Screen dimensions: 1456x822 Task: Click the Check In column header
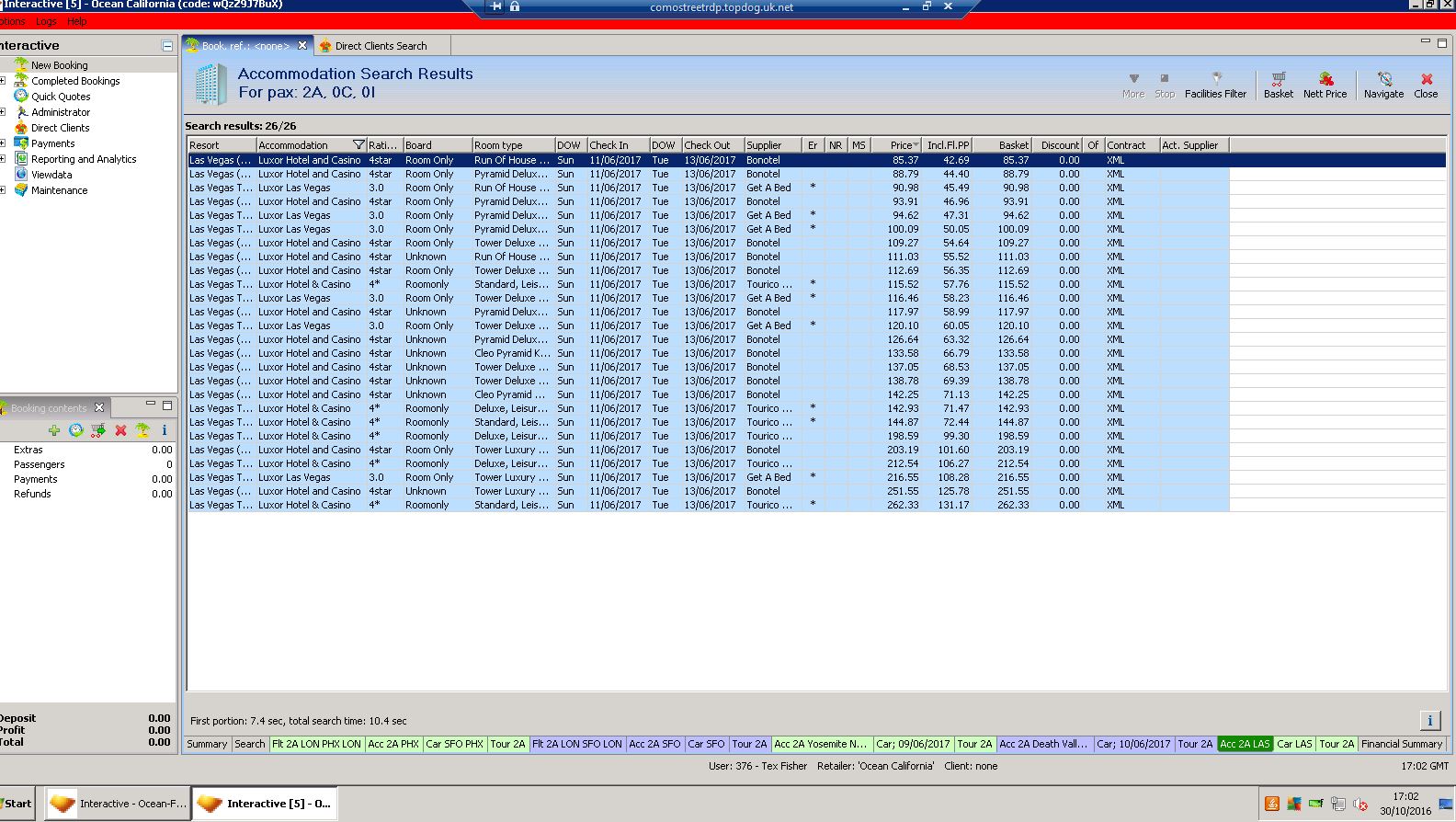click(618, 145)
